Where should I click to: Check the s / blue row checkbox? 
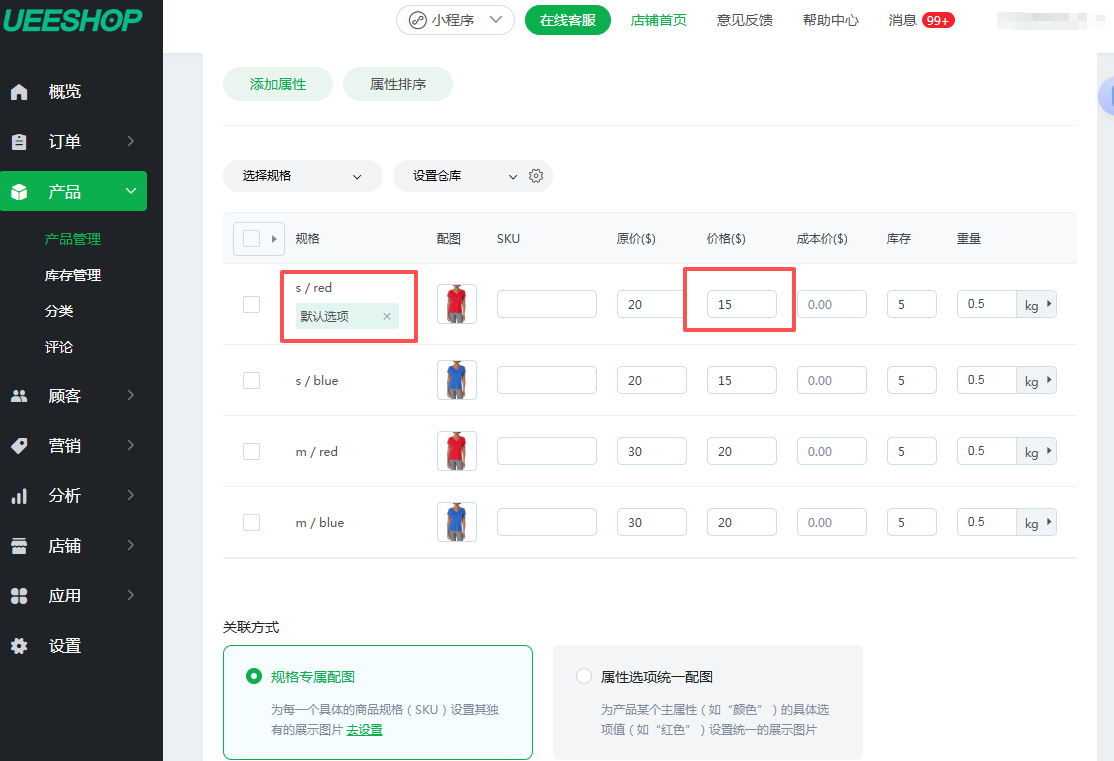coord(252,380)
